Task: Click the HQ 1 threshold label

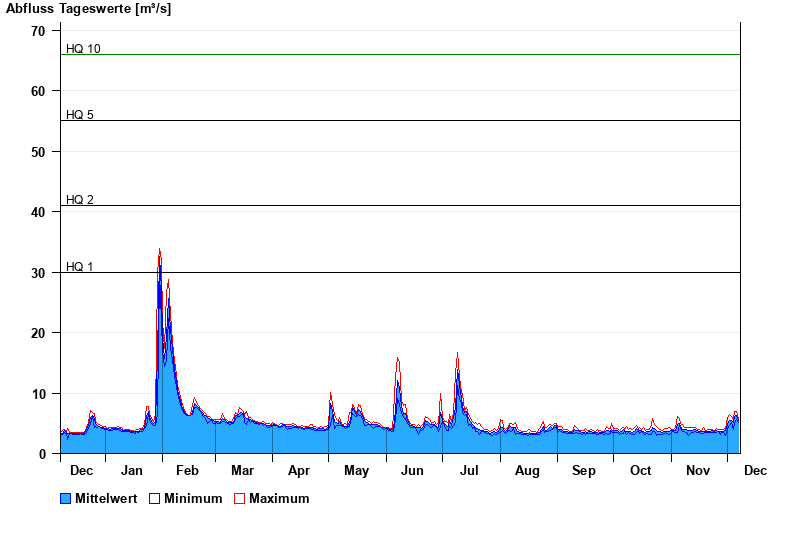Action: point(80,267)
